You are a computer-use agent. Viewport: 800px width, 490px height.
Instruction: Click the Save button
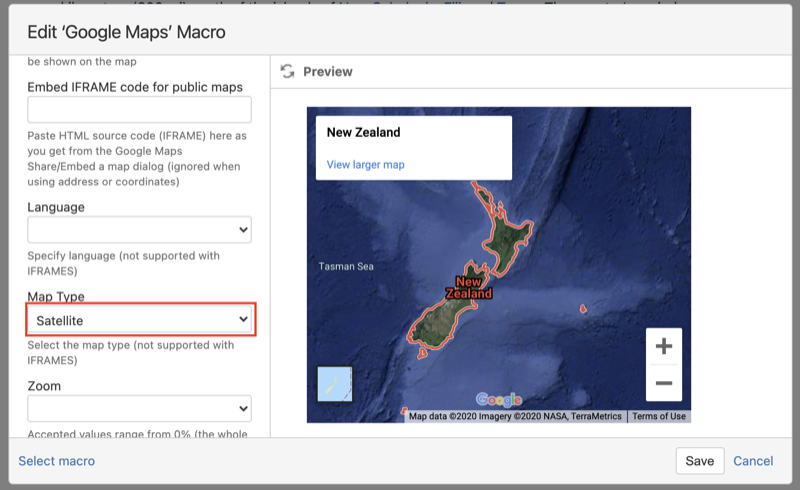coord(700,461)
